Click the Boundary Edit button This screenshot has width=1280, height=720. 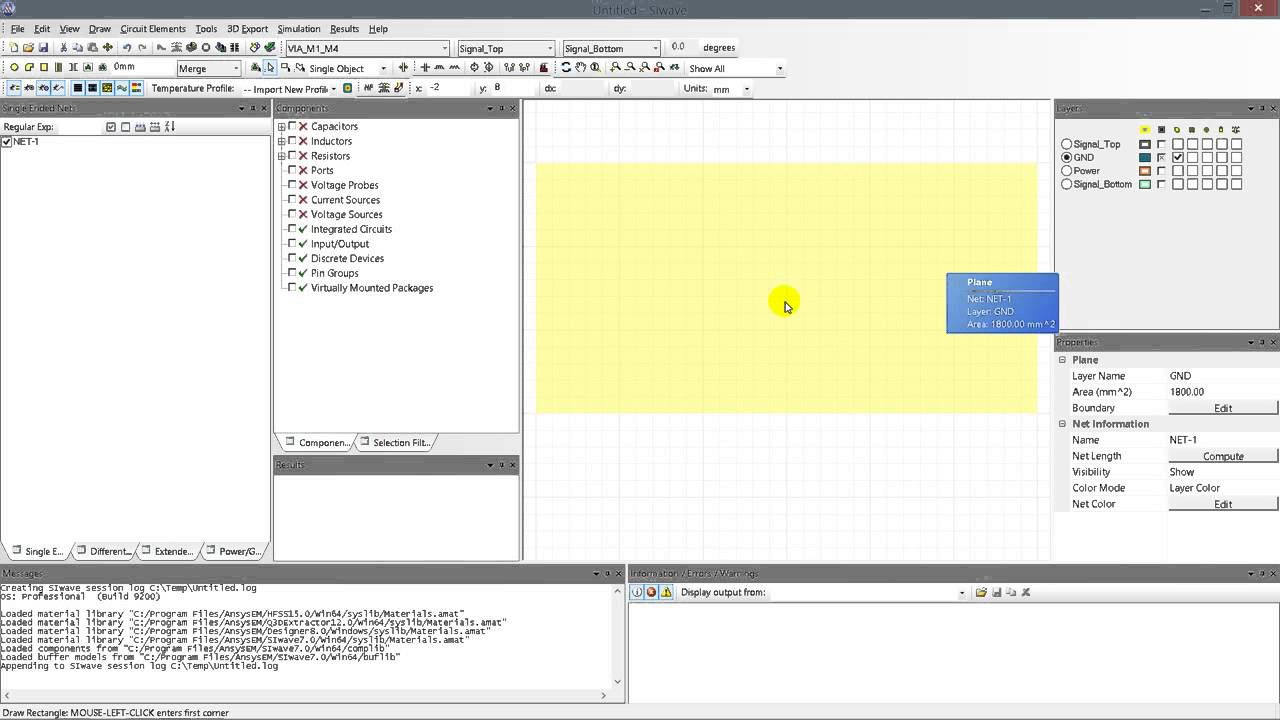tap(1222, 408)
